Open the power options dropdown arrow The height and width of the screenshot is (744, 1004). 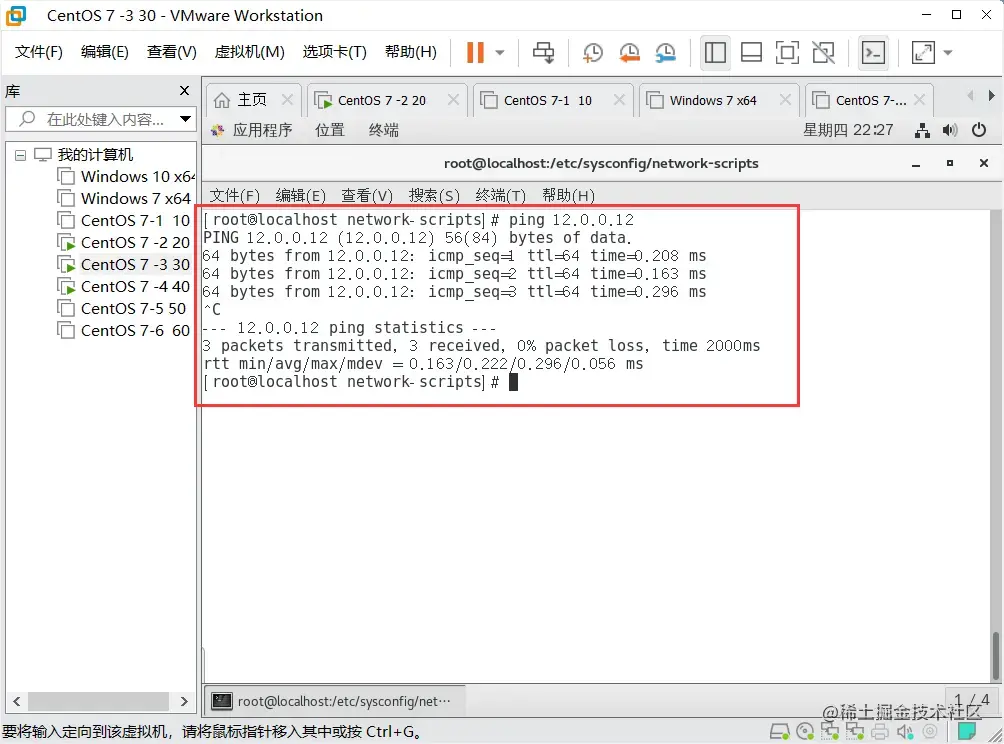click(500, 53)
